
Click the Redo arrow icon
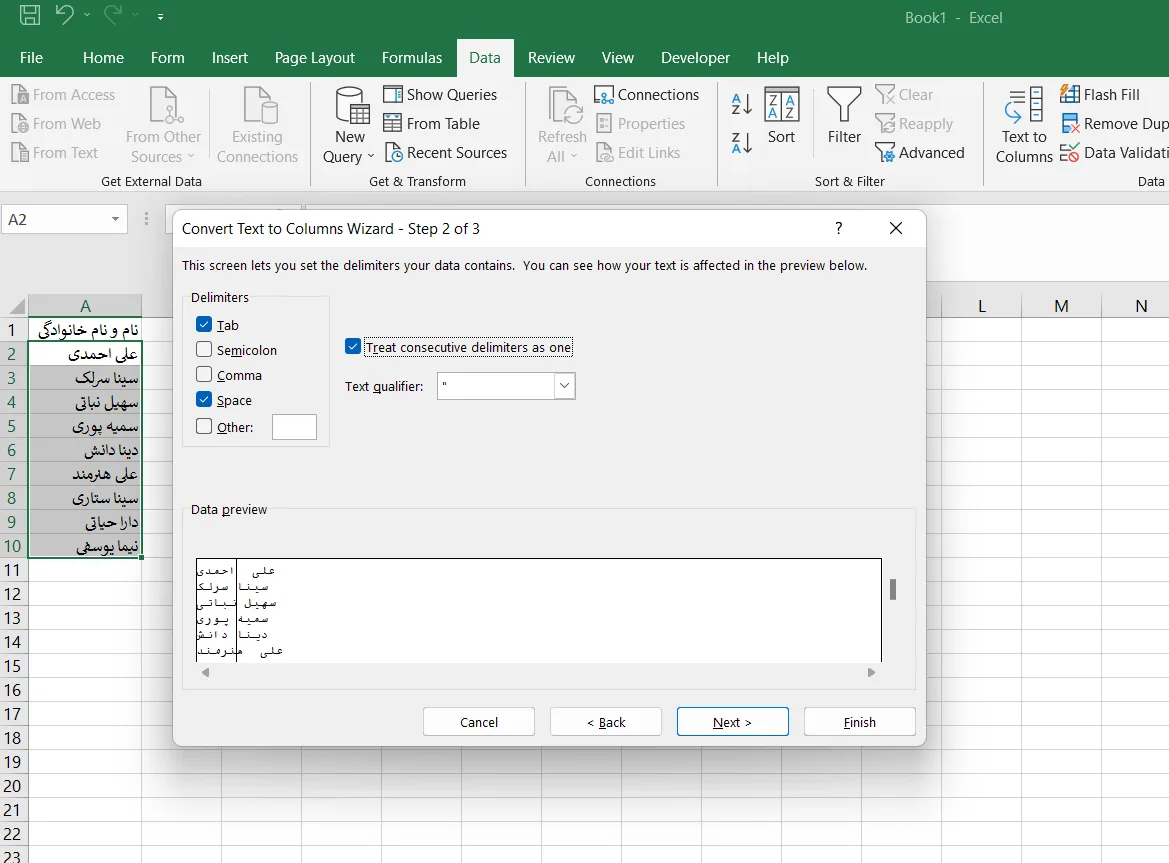[x=113, y=15]
